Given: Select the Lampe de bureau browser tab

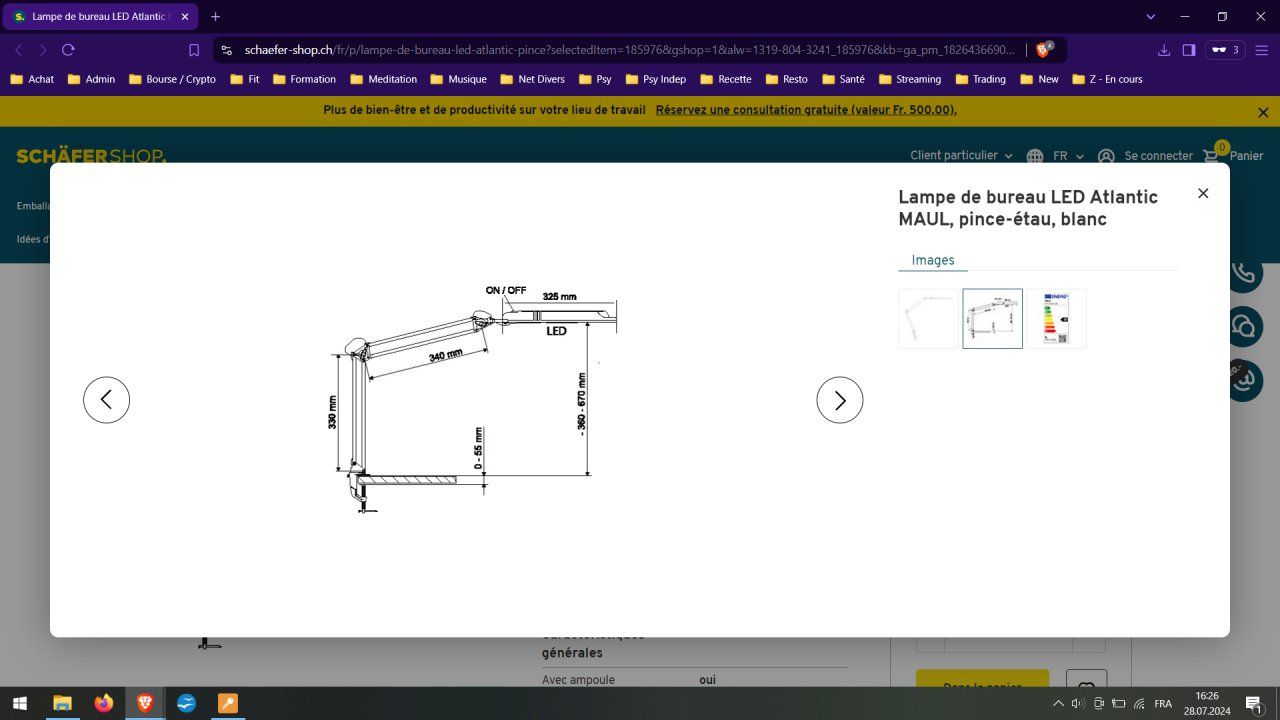Looking at the screenshot, I should coord(98,17).
